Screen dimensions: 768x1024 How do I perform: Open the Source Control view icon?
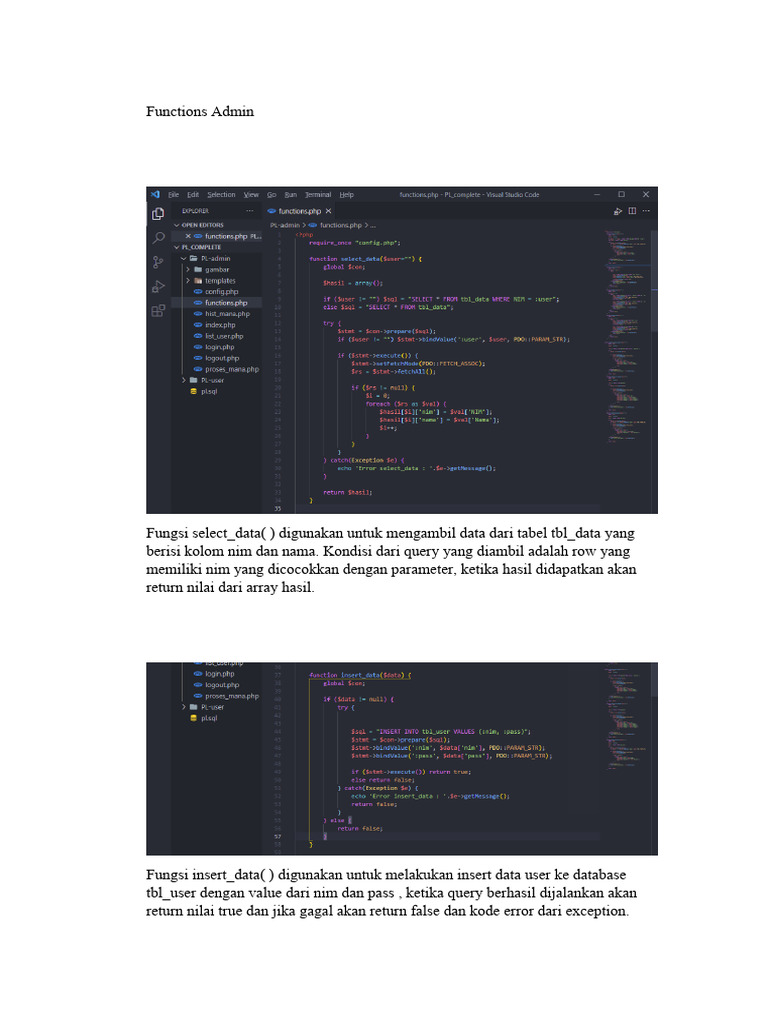click(x=158, y=263)
